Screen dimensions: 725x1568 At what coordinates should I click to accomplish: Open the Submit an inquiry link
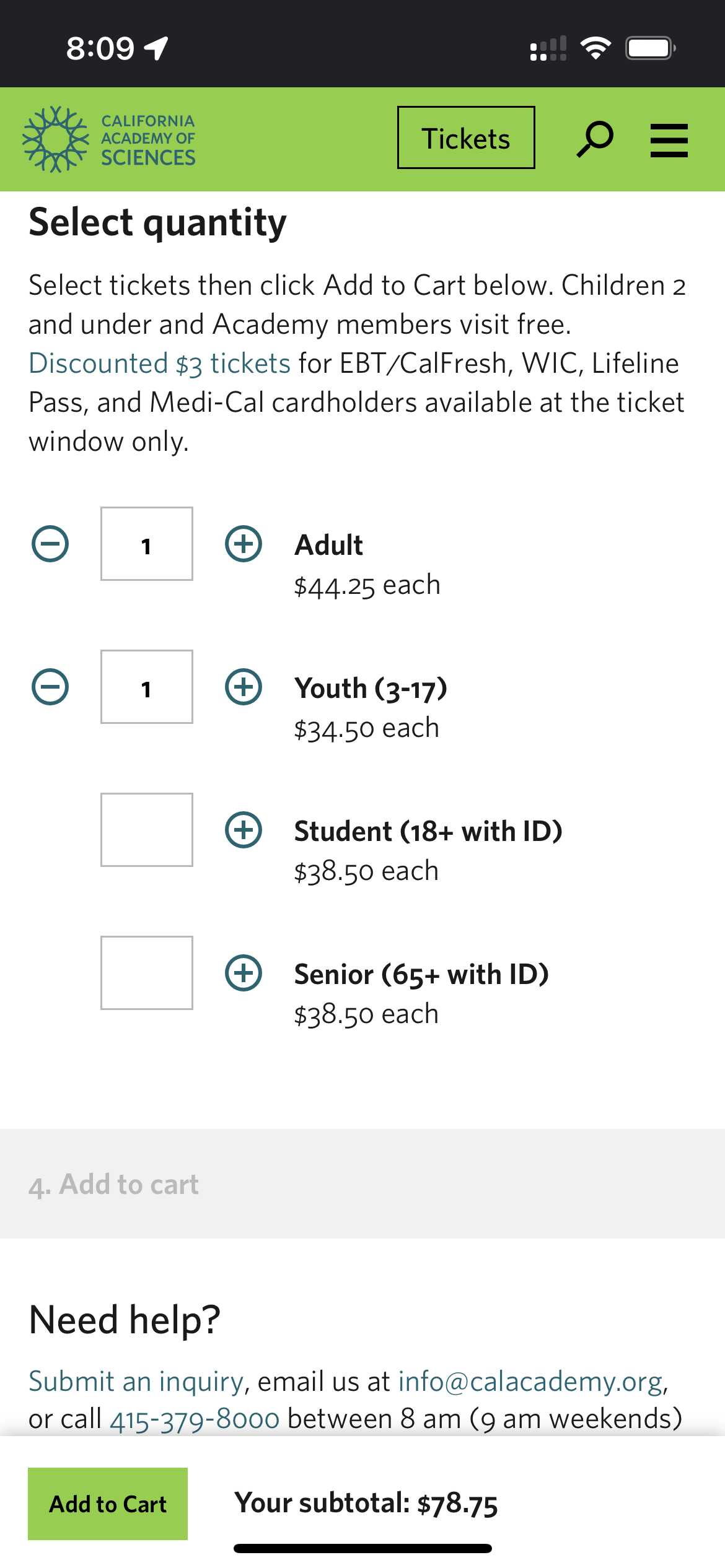136,1382
